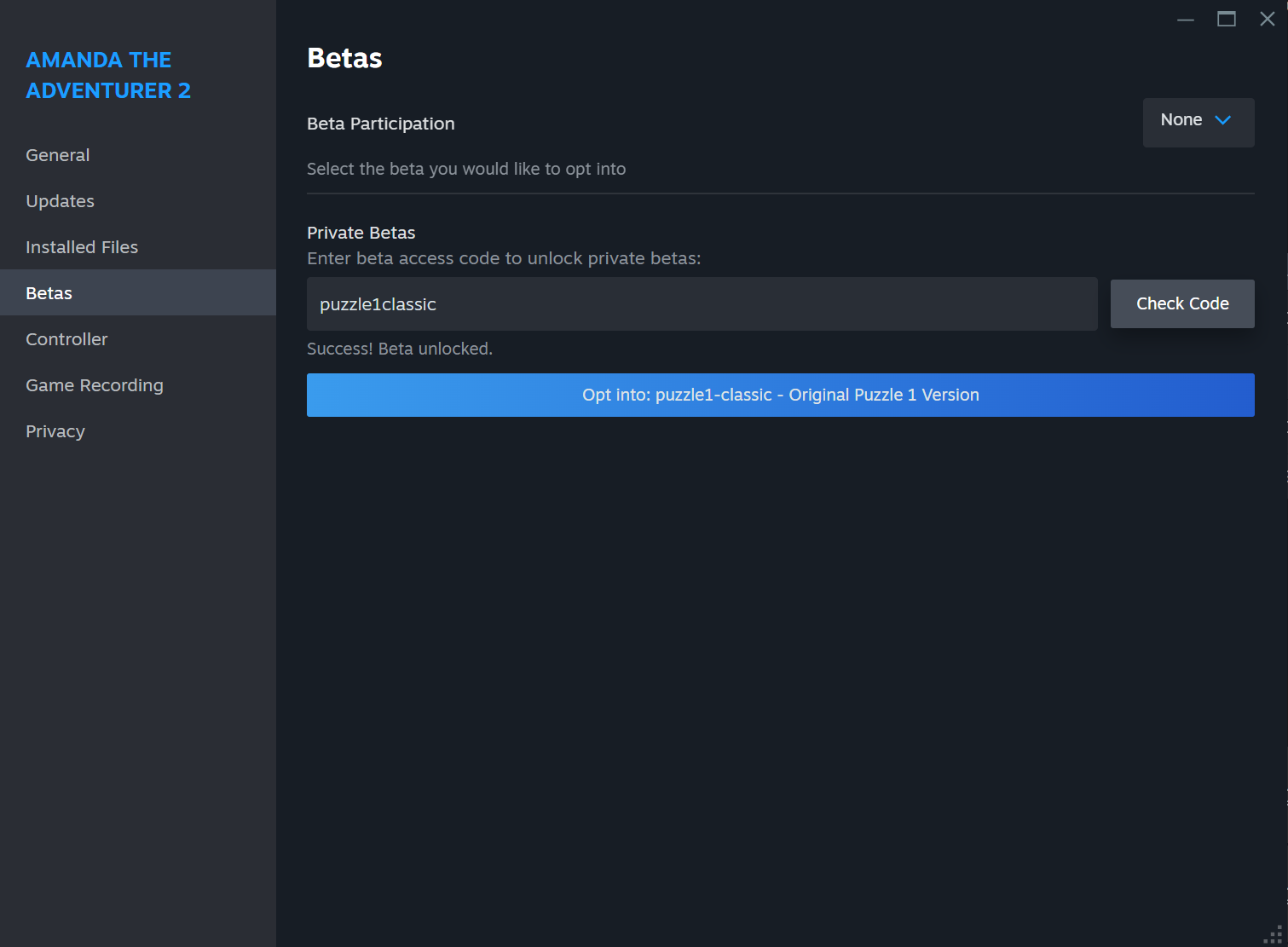Go to the Updates section

(x=137, y=201)
